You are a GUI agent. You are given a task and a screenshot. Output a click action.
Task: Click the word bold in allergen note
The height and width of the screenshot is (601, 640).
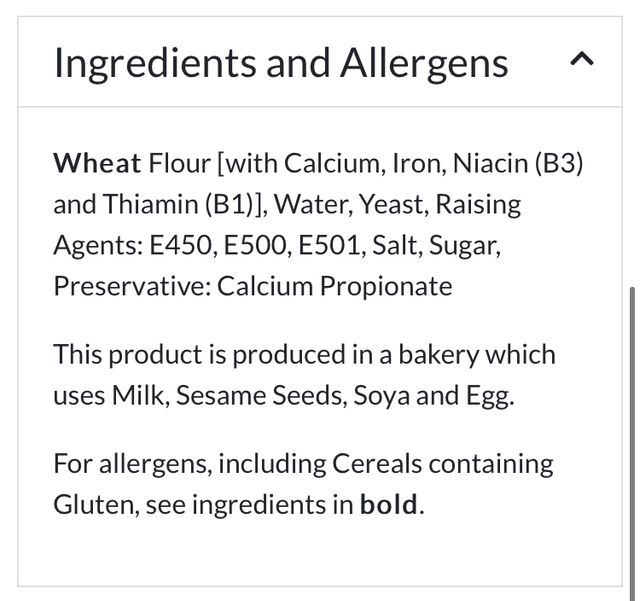[x=389, y=504]
